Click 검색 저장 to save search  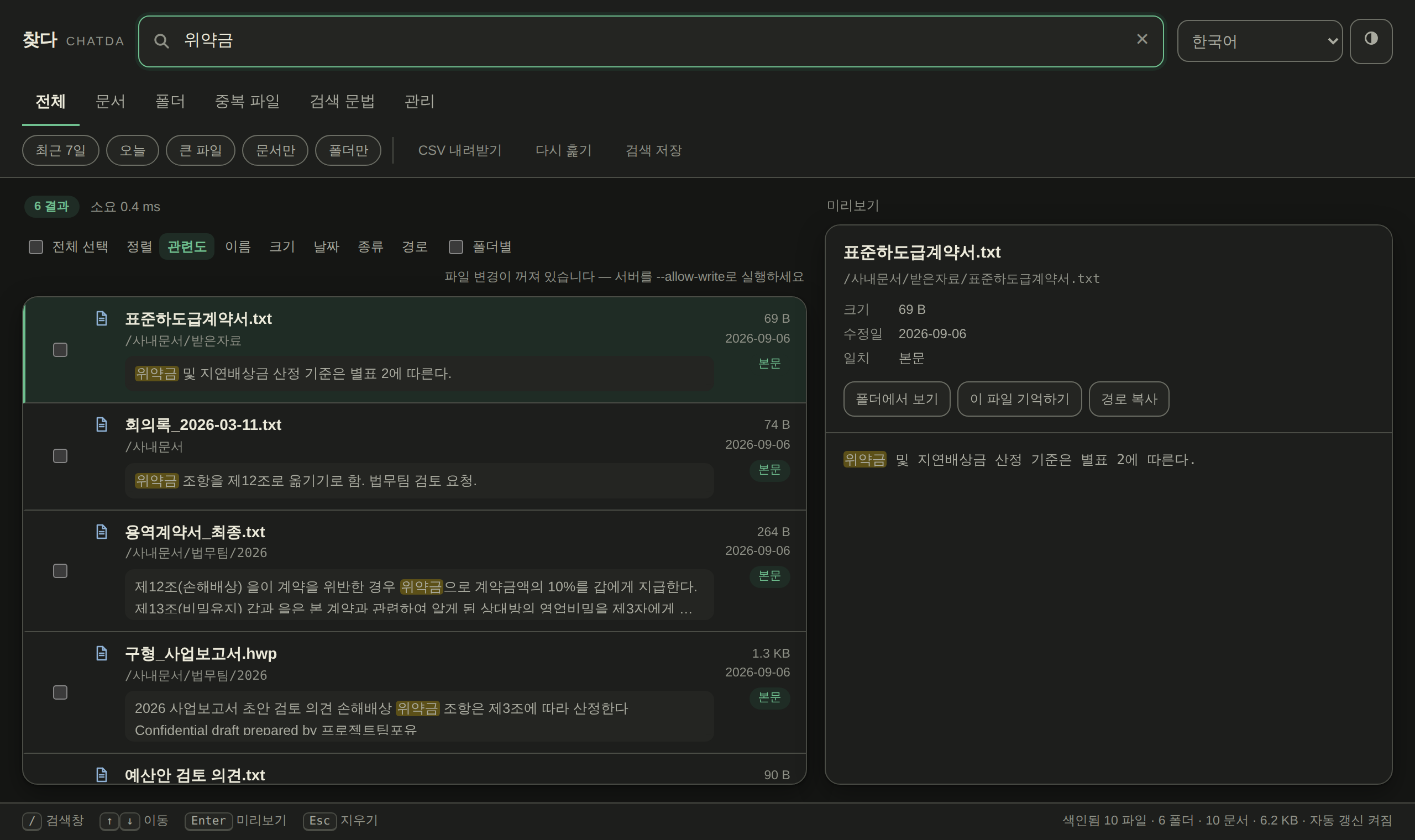click(654, 150)
